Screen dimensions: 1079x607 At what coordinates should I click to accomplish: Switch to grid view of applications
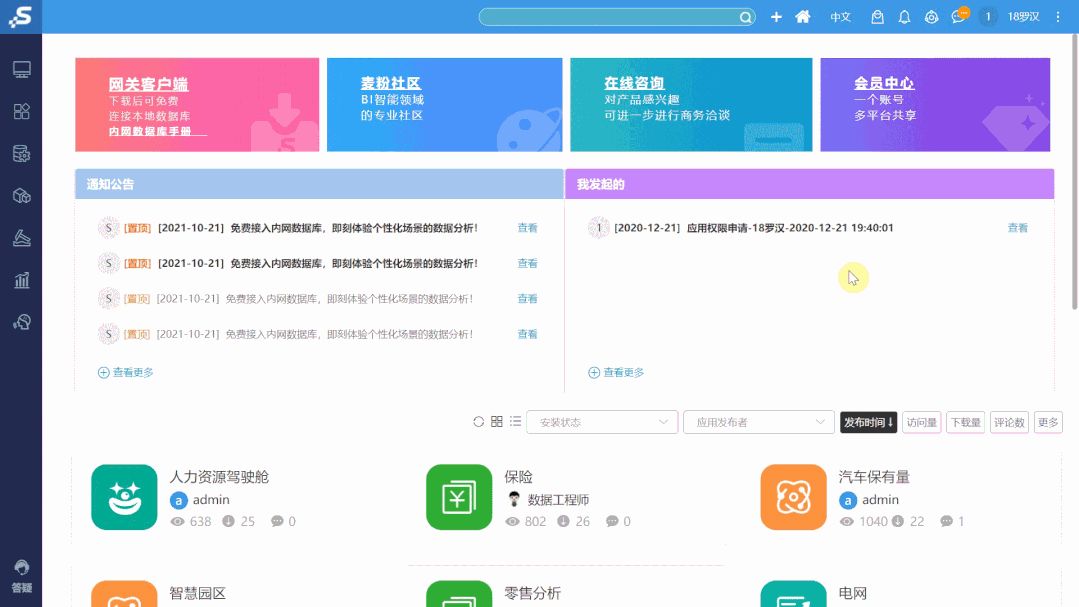coord(497,421)
